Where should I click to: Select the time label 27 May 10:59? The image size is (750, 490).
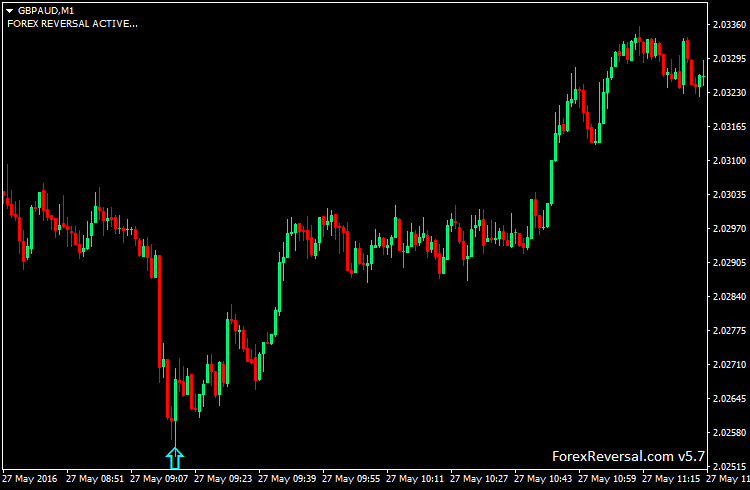pyautogui.click(x=607, y=479)
